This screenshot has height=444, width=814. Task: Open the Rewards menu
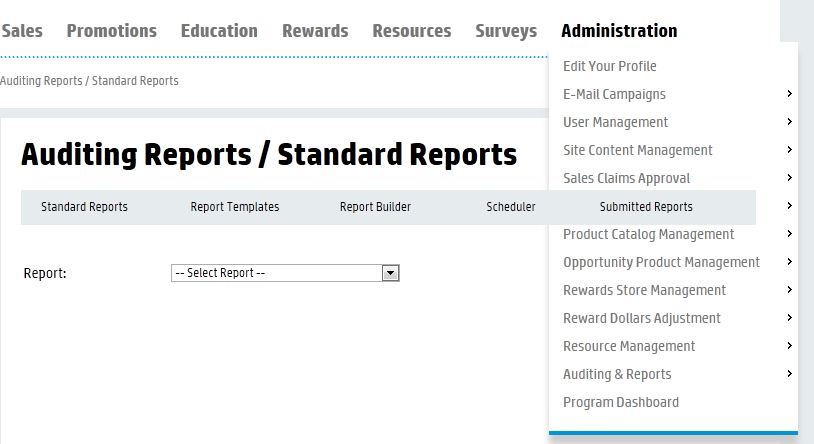tap(315, 31)
